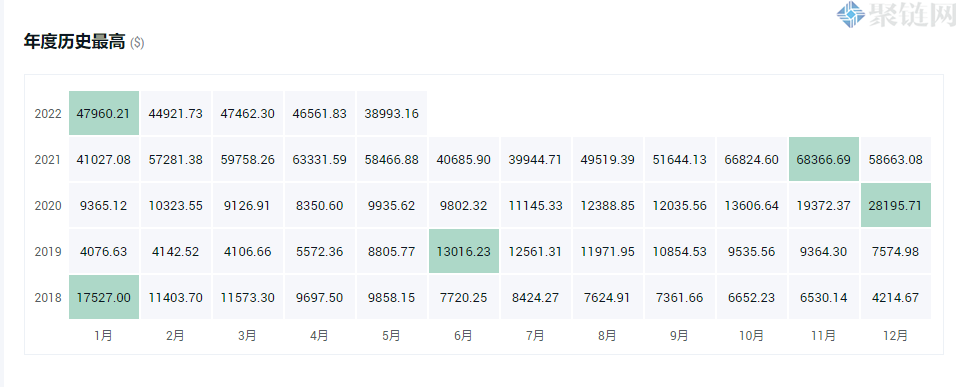Select the value 12035.56
Image resolution: width=956 pixels, height=387 pixels.
coord(679,205)
